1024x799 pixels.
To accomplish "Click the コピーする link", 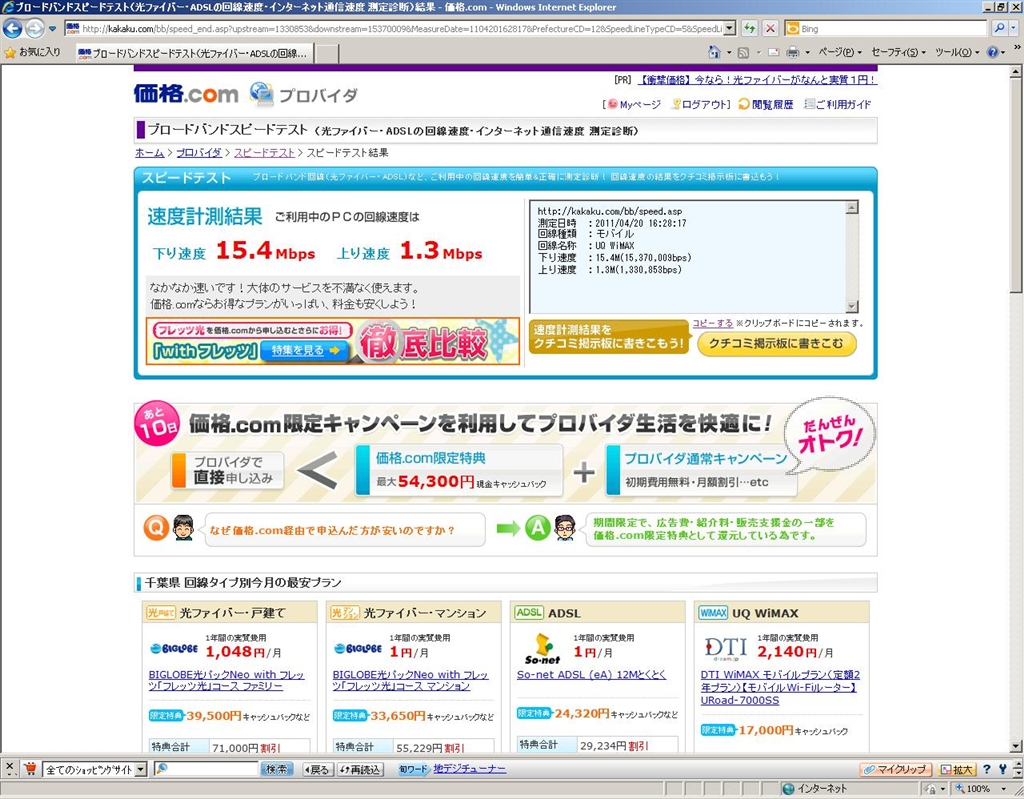I will [712, 323].
